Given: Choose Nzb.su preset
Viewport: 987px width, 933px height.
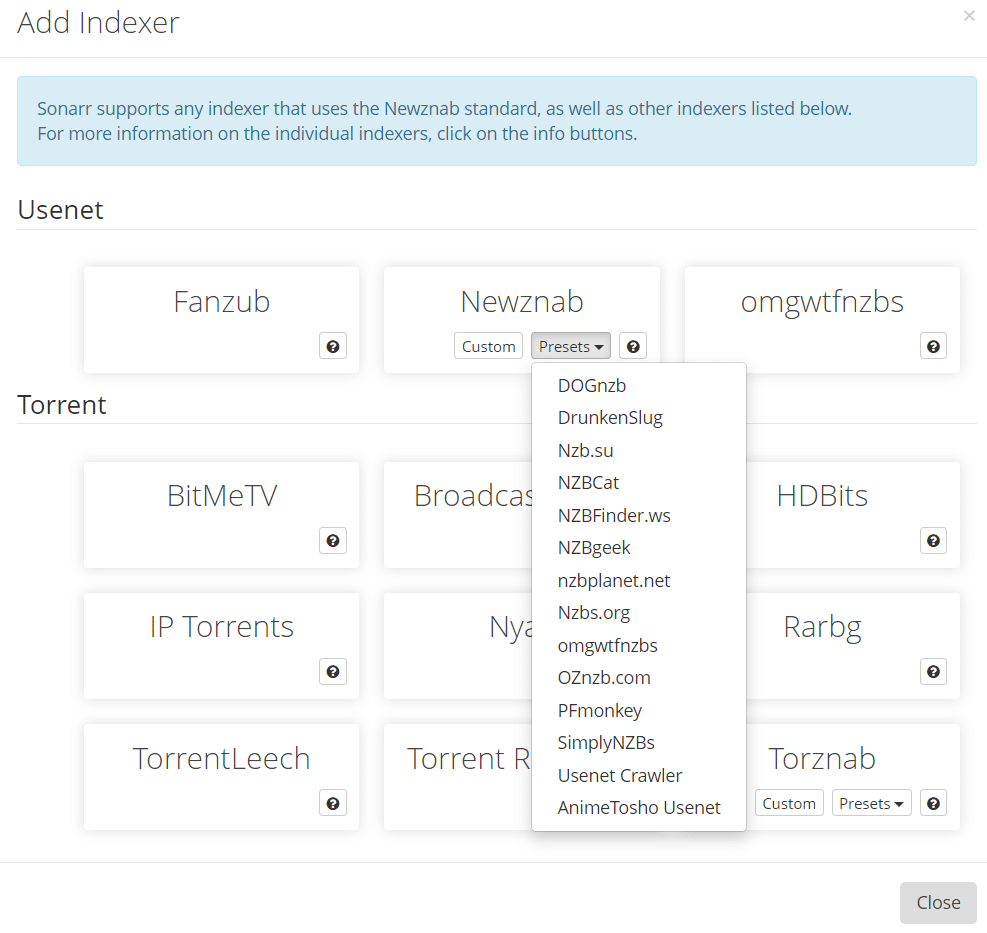Looking at the screenshot, I should point(639,451).
